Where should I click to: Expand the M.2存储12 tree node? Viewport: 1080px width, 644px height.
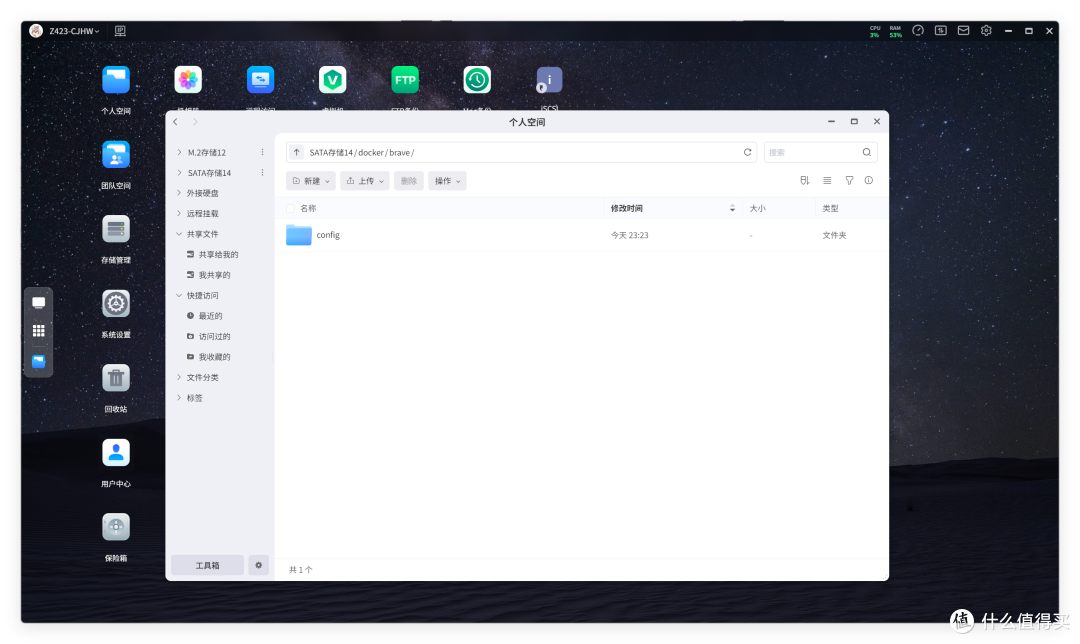(x=179, y=152)
